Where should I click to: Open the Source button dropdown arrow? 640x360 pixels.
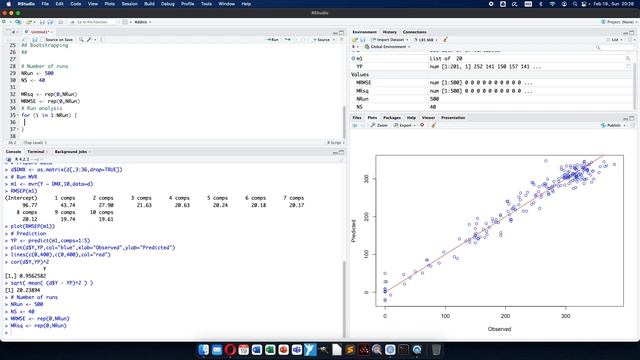pyautogui.click(x=334, y=40)
